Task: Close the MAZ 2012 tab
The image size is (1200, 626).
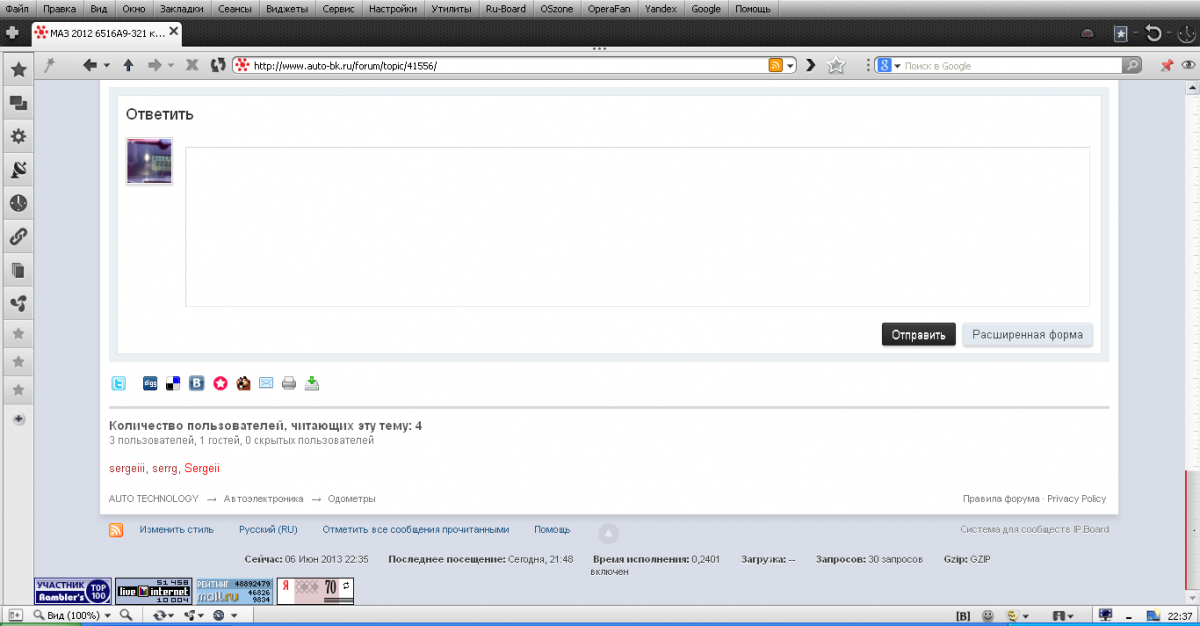Action: [174, 32]
